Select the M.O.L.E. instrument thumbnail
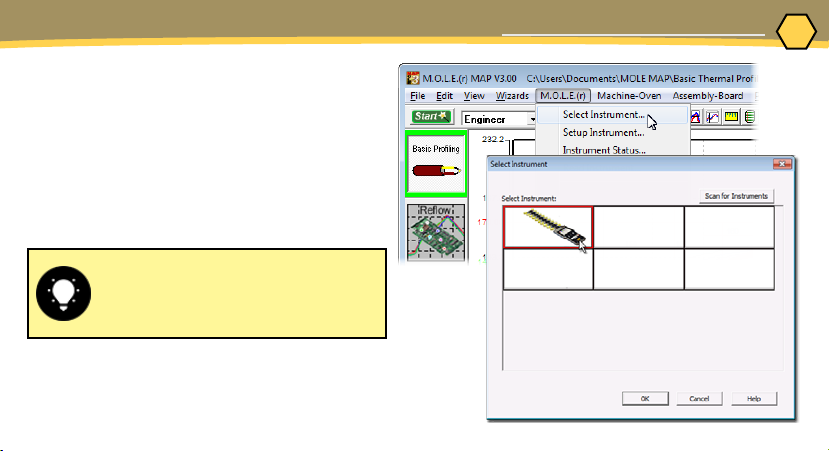 pos(548,227)
